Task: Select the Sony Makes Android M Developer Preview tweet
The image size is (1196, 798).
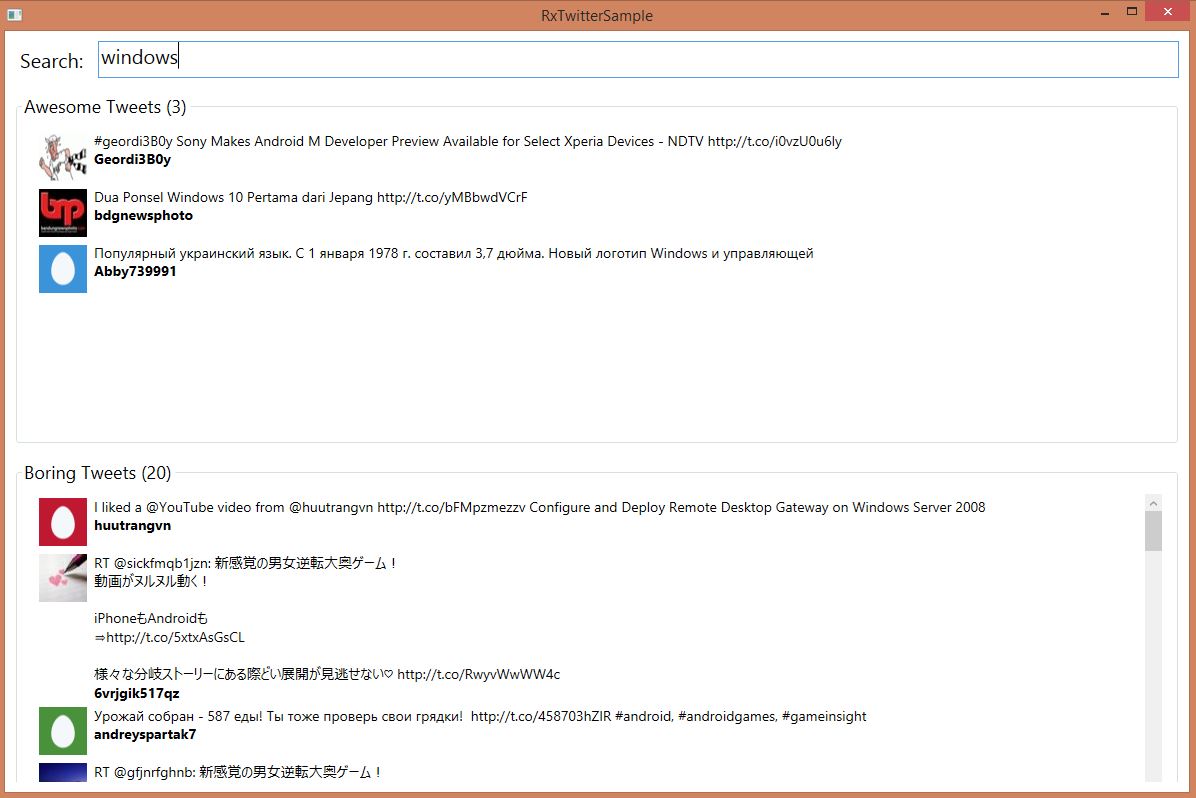Action: point(468,141)
